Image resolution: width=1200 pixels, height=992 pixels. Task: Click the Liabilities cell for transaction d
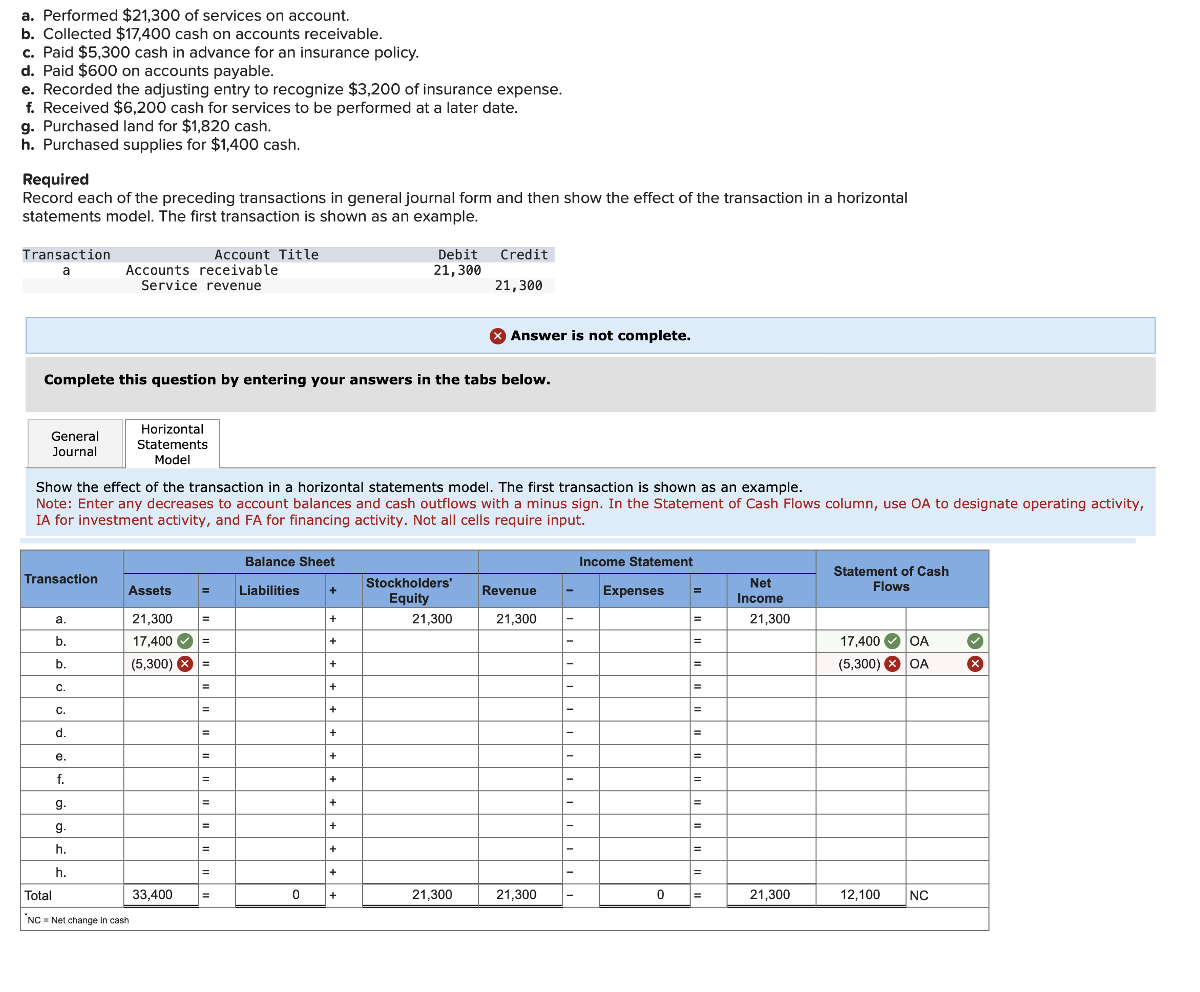(x=280, y=732)
